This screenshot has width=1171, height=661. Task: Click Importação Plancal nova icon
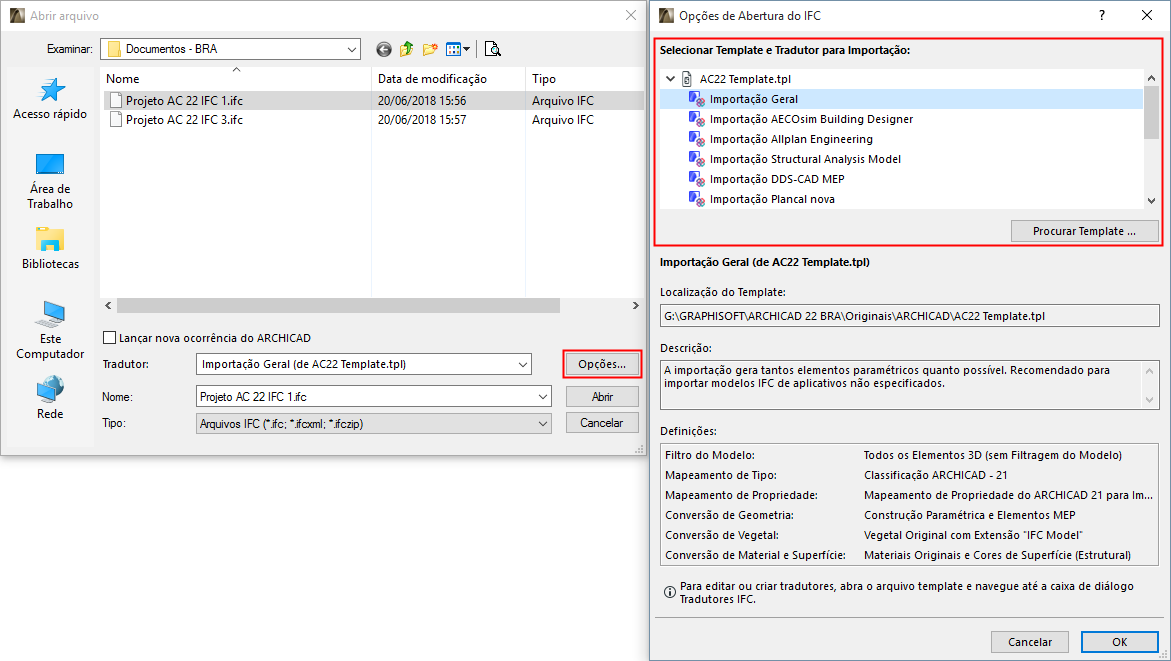tap(697, 199)
